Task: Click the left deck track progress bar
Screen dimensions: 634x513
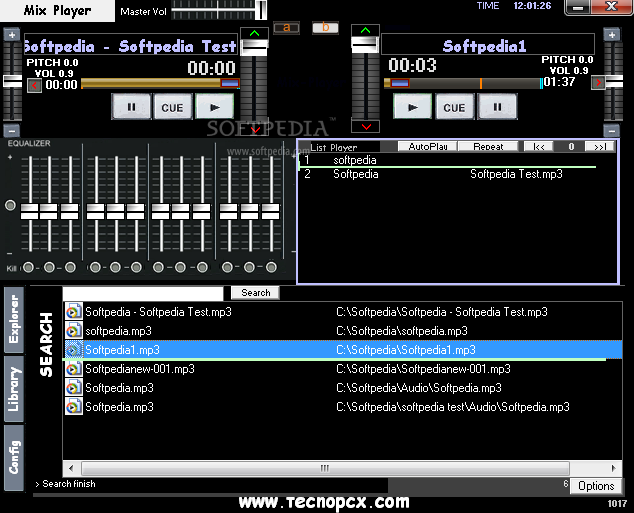Action: [x=161, y=83]
